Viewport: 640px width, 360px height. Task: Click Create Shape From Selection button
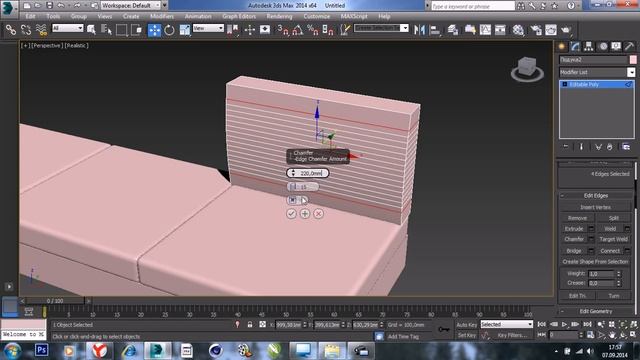click(x=596, y=262)
